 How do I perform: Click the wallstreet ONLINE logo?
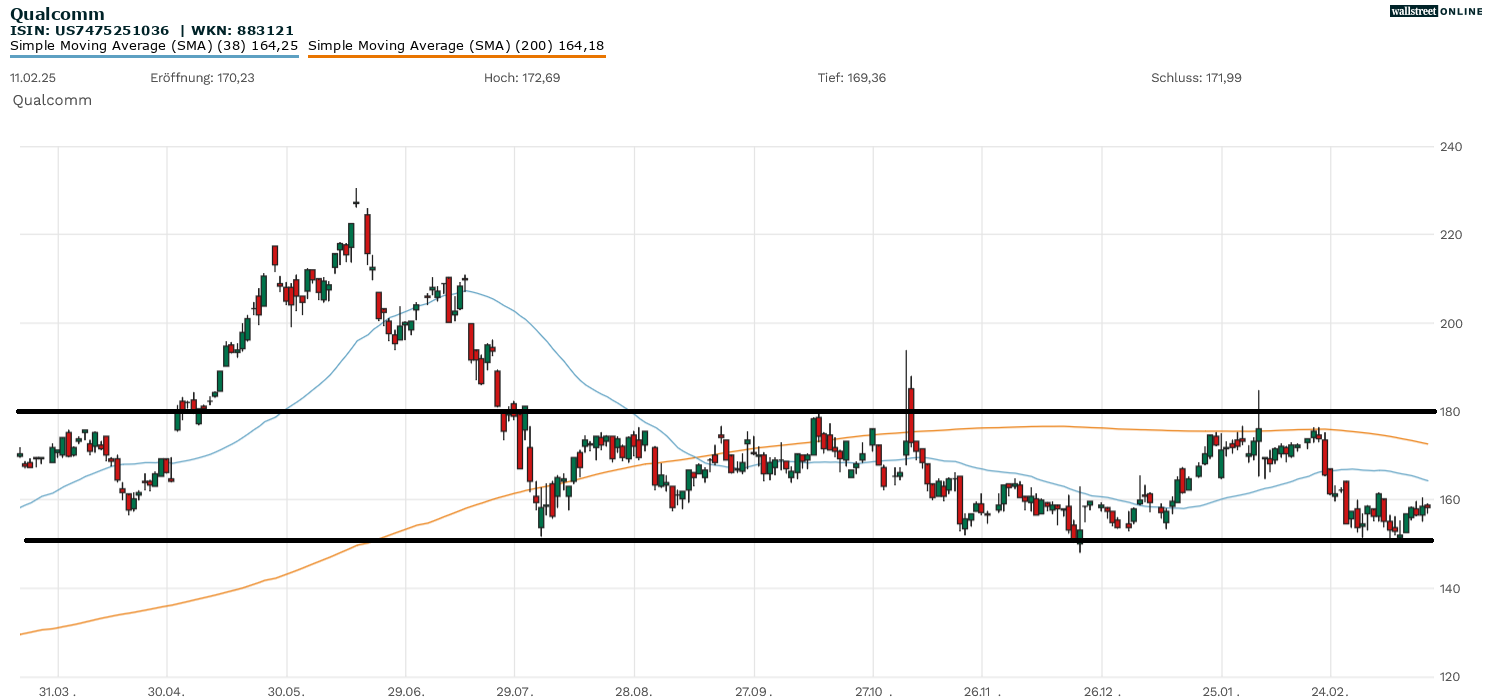point(1436,11)
